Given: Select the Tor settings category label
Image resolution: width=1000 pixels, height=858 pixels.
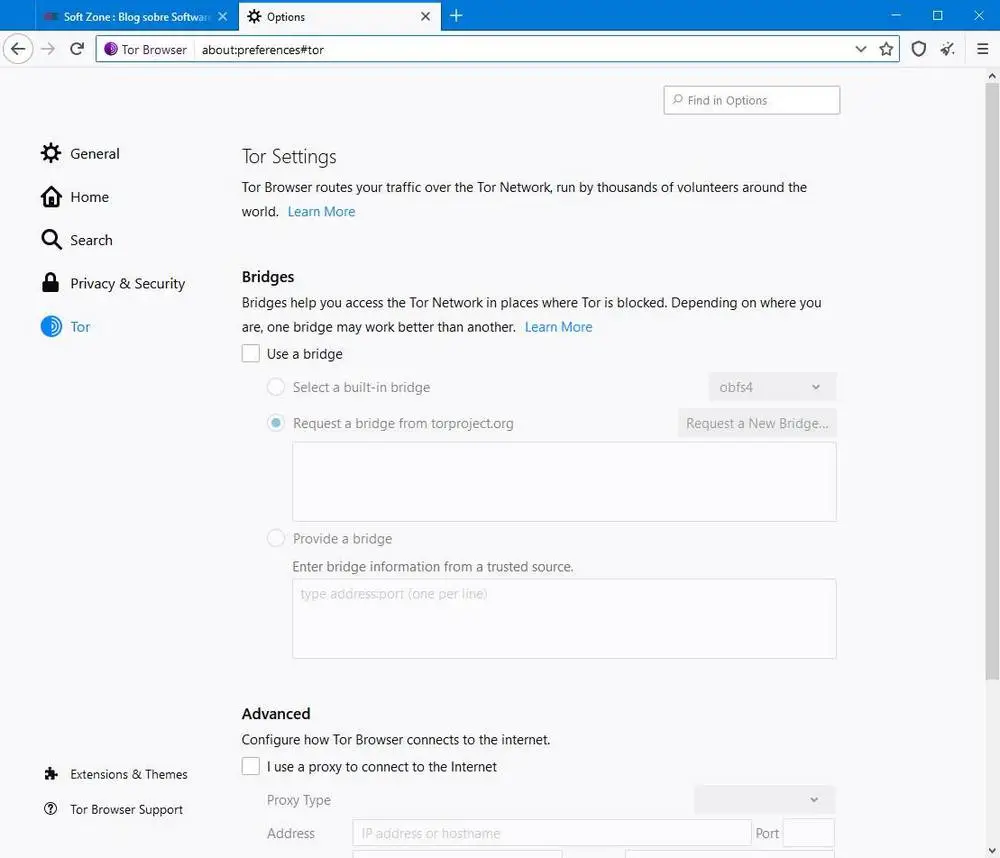Looking at the screenshot, I should [x=80, y=327].
